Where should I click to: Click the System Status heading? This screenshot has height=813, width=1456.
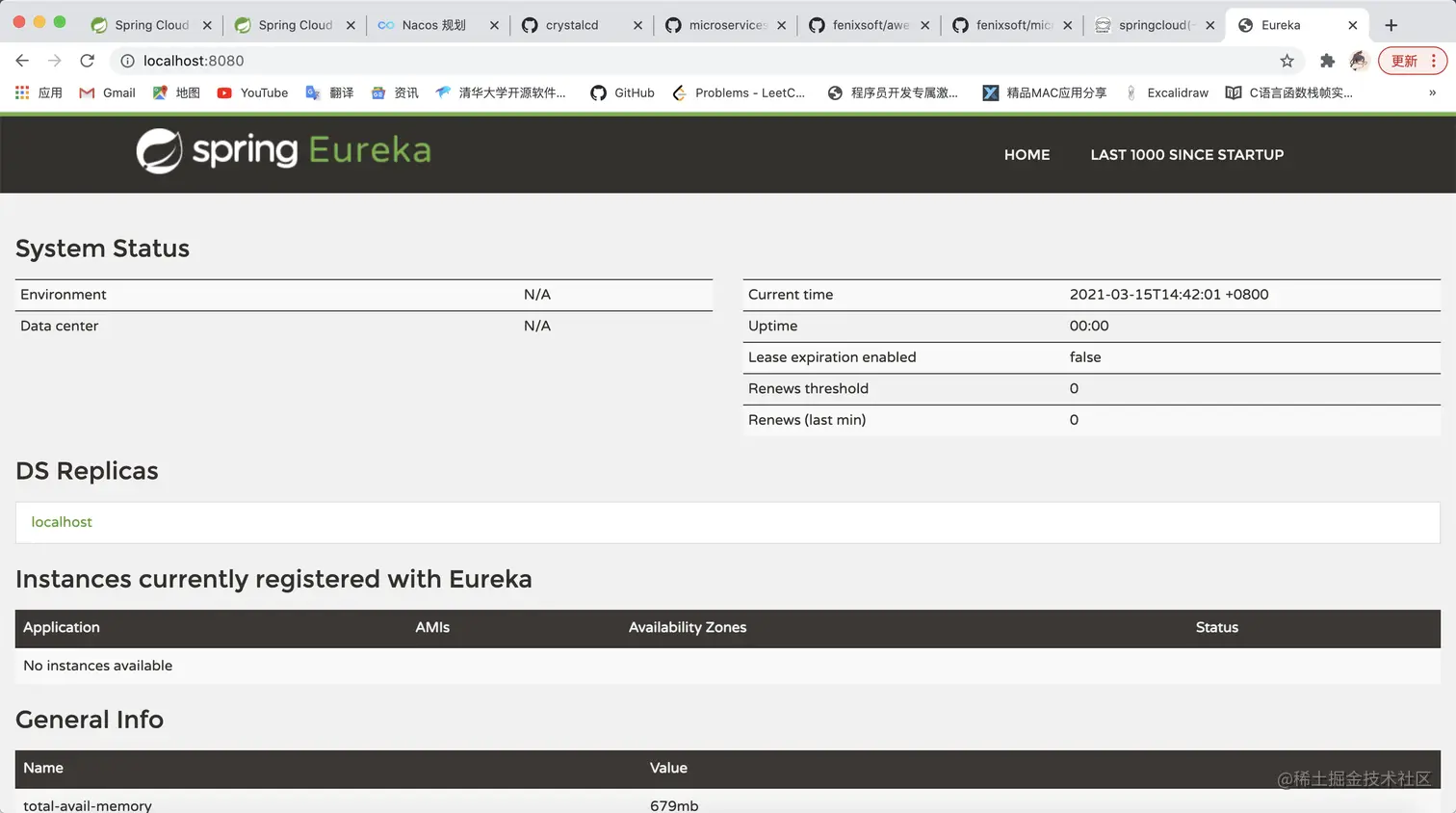pyautogui.click(x=102, y=249)
